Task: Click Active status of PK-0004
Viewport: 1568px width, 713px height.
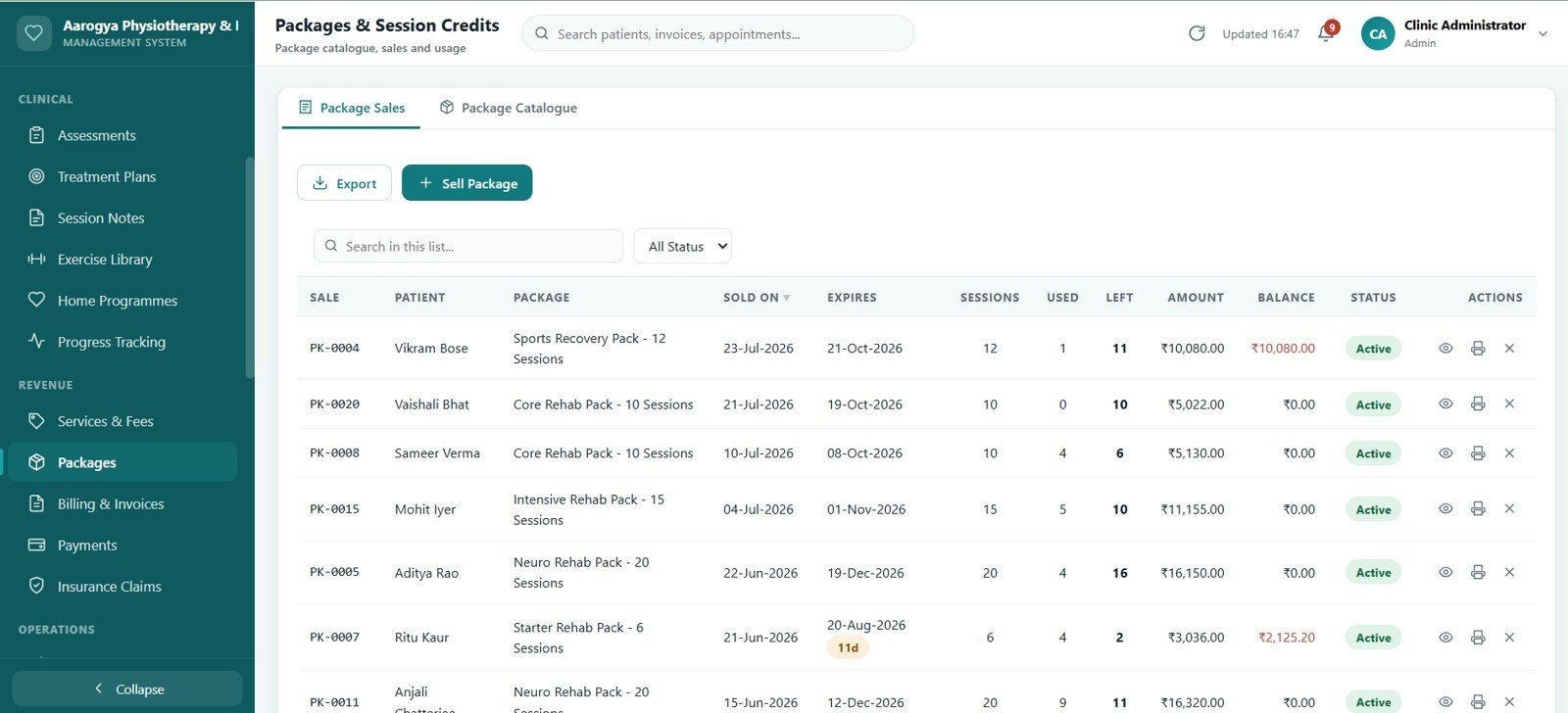Action: tap(1373, 349)
